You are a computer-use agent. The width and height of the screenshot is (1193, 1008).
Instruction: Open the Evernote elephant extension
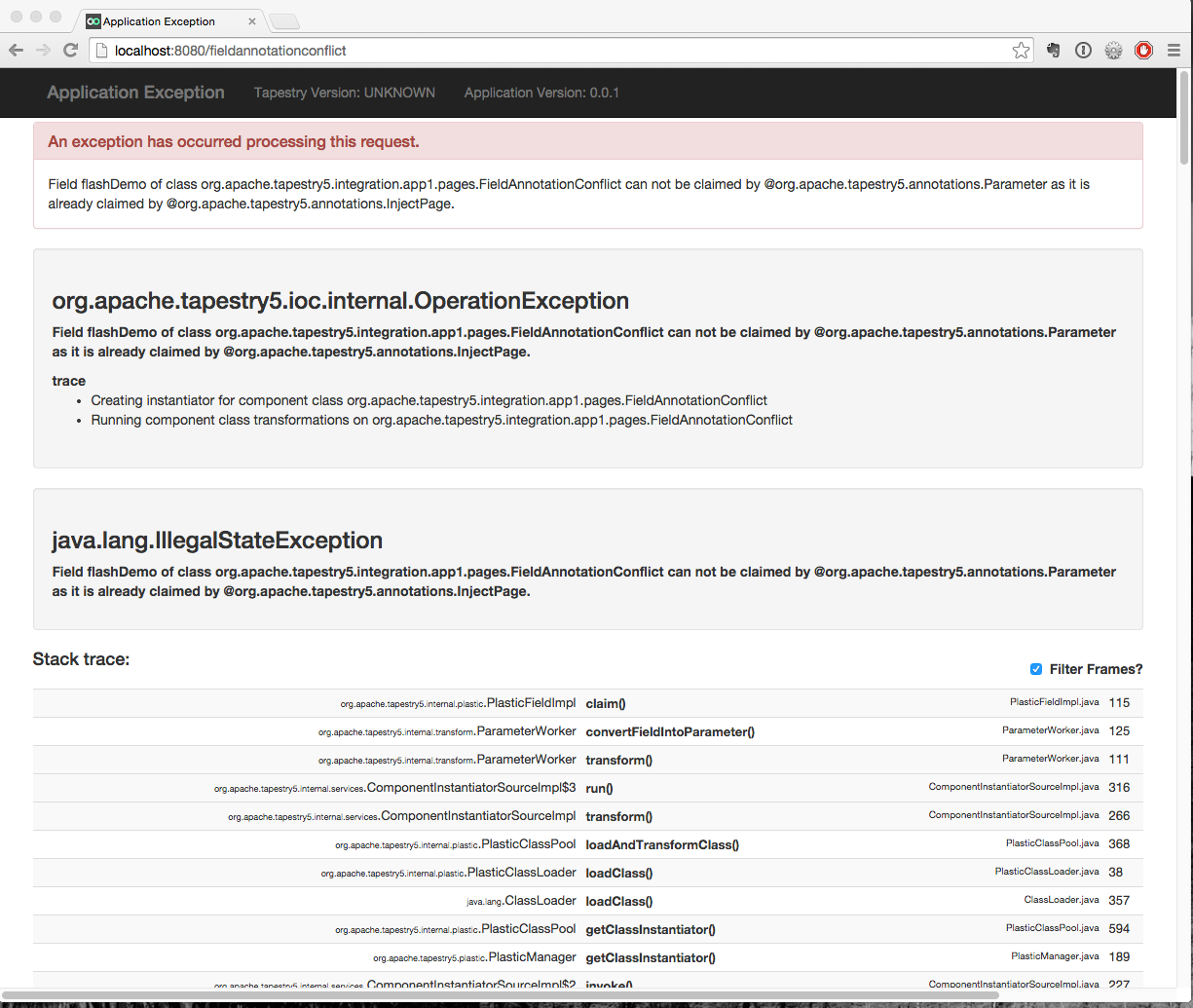[x=1053, y=51]
